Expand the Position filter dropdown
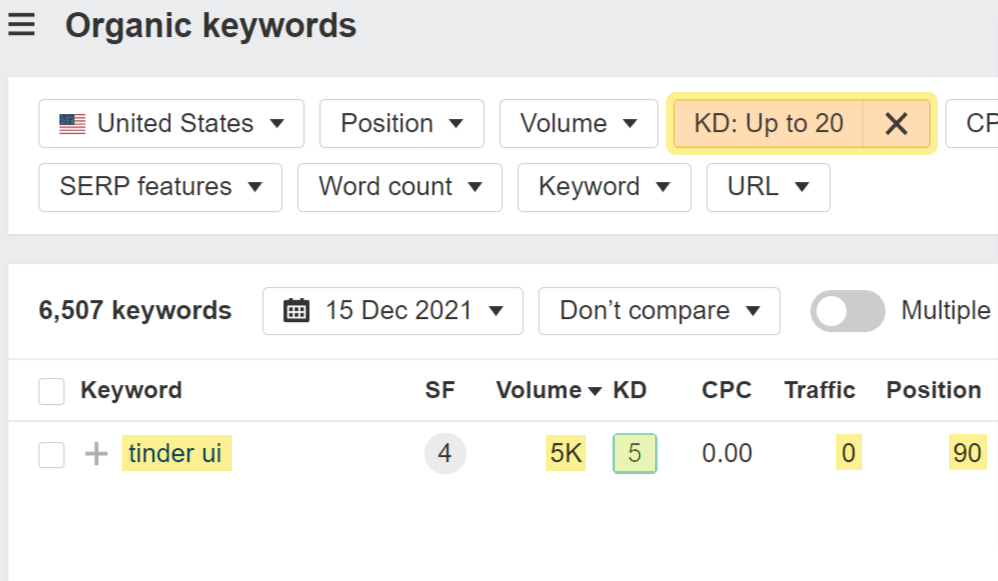The image size is (998, 581). (x=401, y=124)
